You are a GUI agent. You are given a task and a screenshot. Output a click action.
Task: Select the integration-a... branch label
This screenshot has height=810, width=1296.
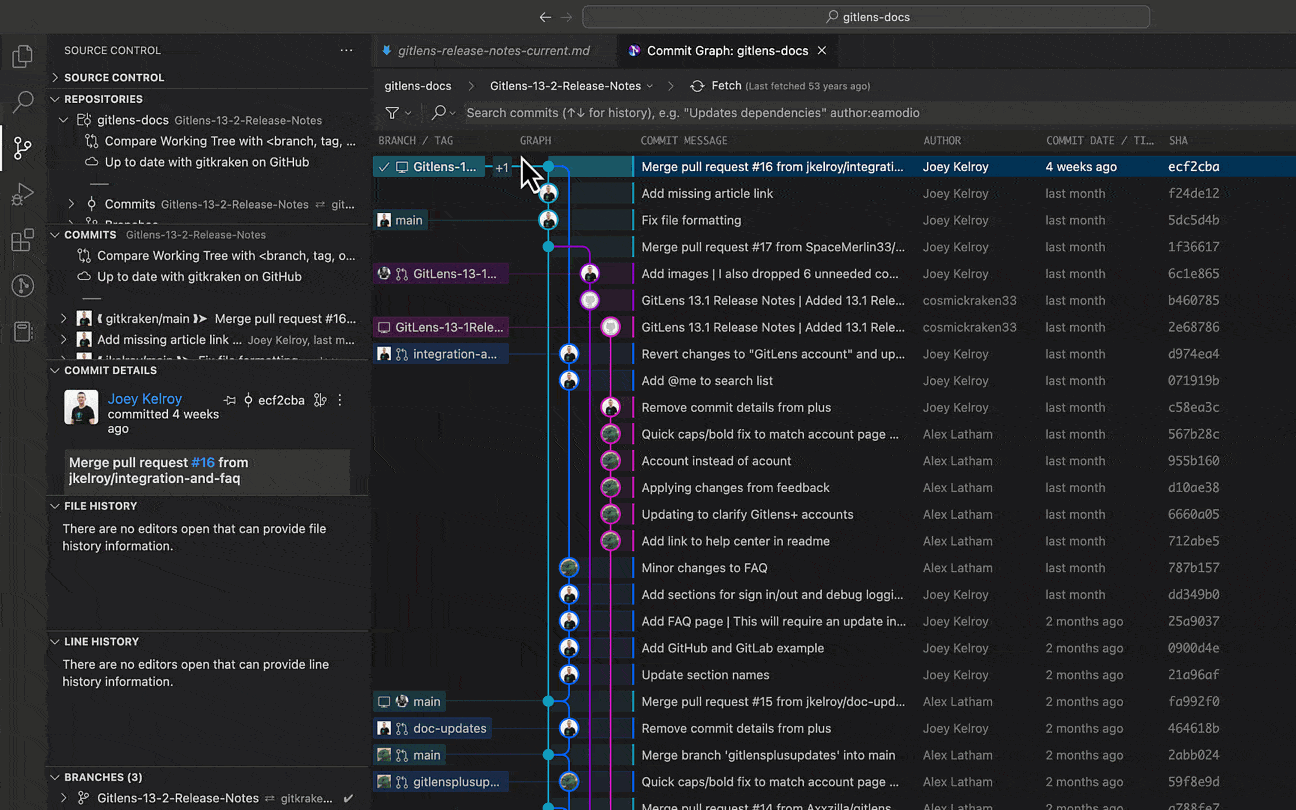pos(440,354)
